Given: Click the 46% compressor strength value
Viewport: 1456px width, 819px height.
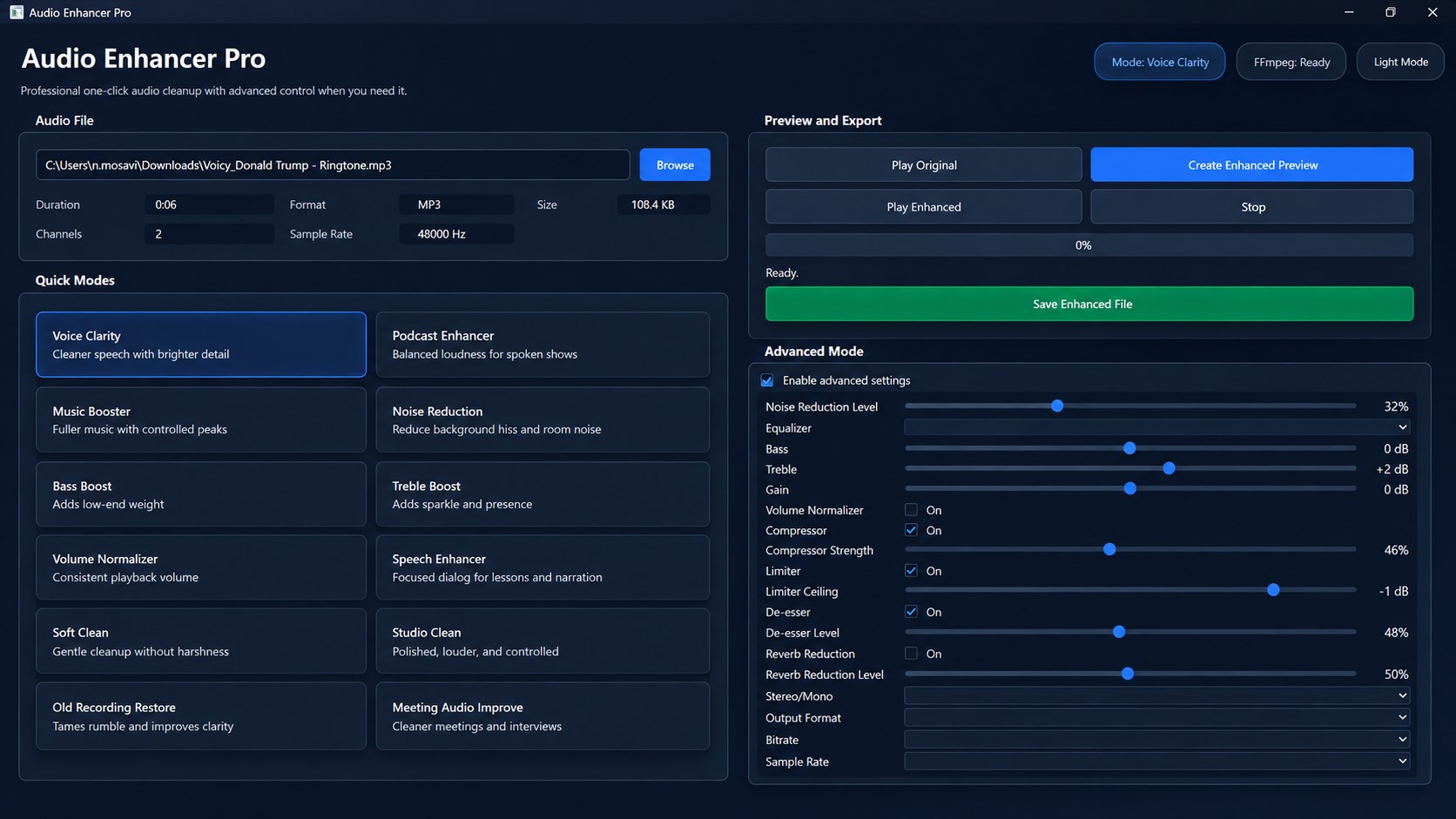Looking at the screenshot, I should tap(1396, 550).
